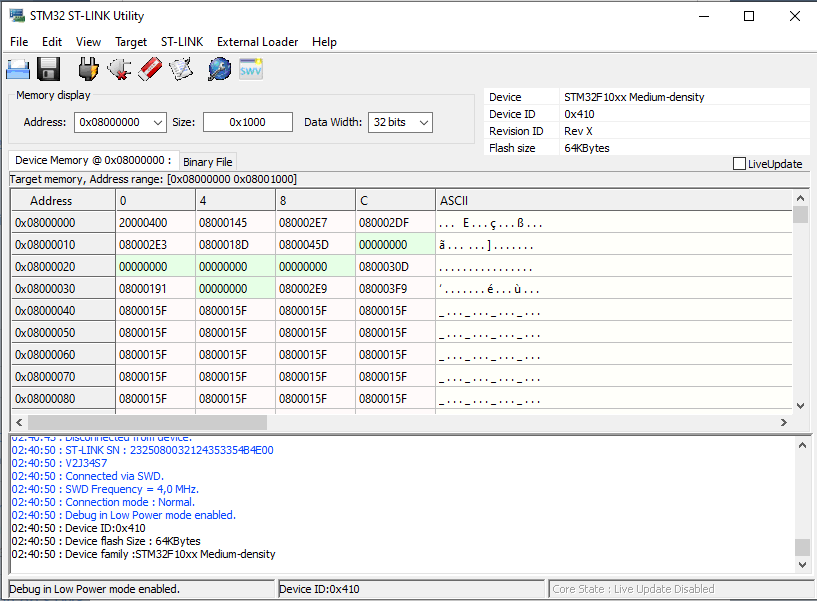Click log line SWD Frequency = 4,0 MHz
The image size is (817, 601).
pyautogui.click(x=105, y=489)
